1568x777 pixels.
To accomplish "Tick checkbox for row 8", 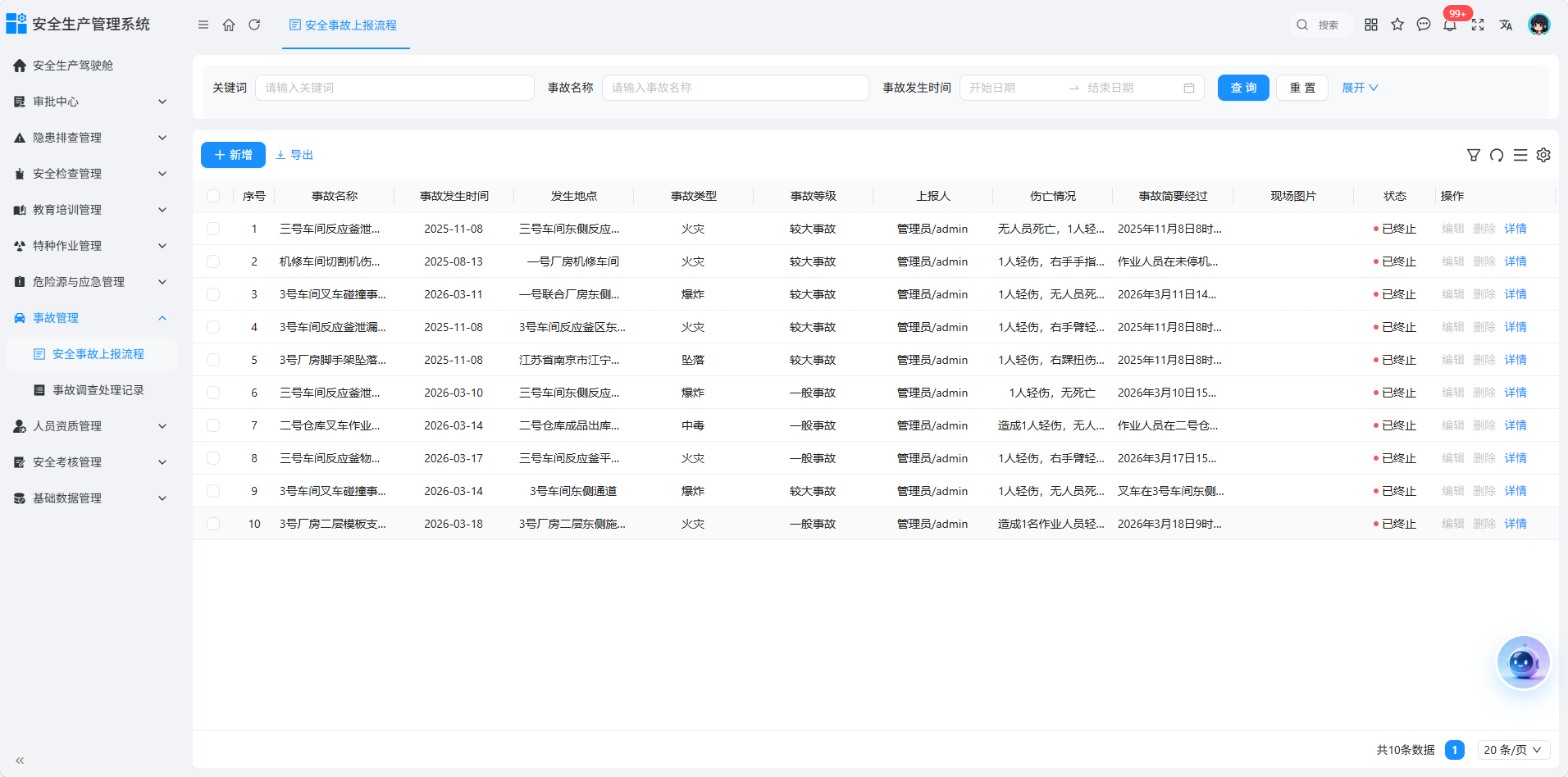I will point(213,458).
